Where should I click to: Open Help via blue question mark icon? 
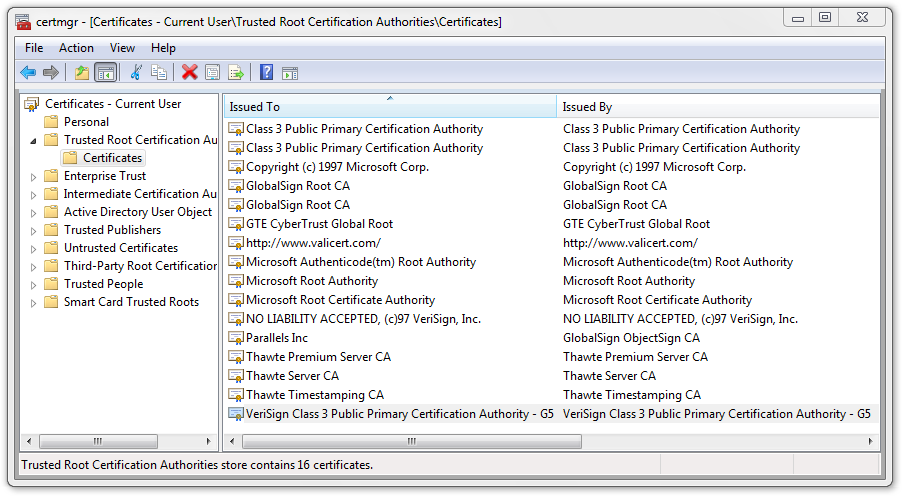pos(266,73)
